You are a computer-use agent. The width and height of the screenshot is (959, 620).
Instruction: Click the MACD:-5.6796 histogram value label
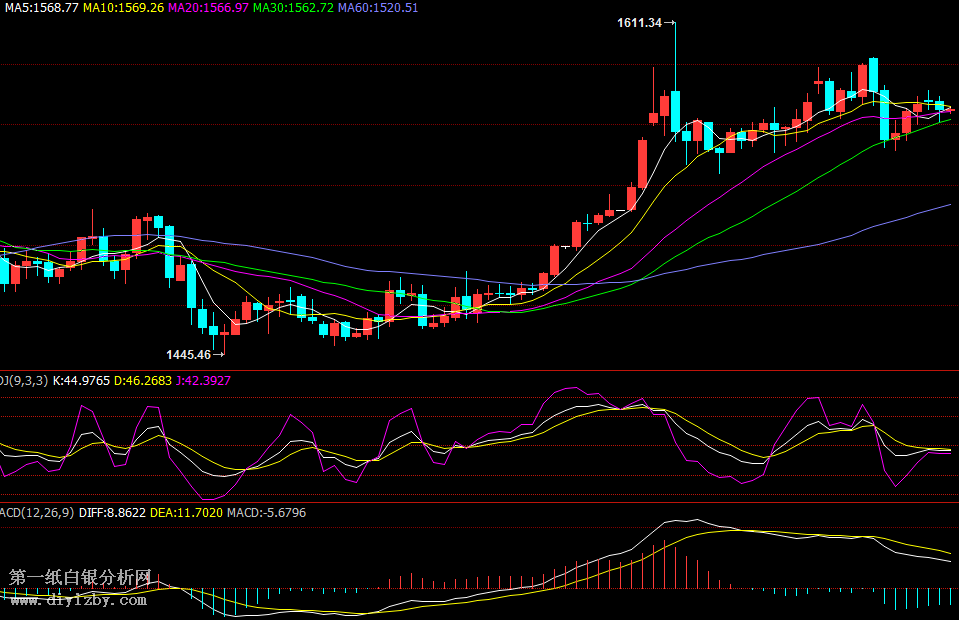pos(266,512)
